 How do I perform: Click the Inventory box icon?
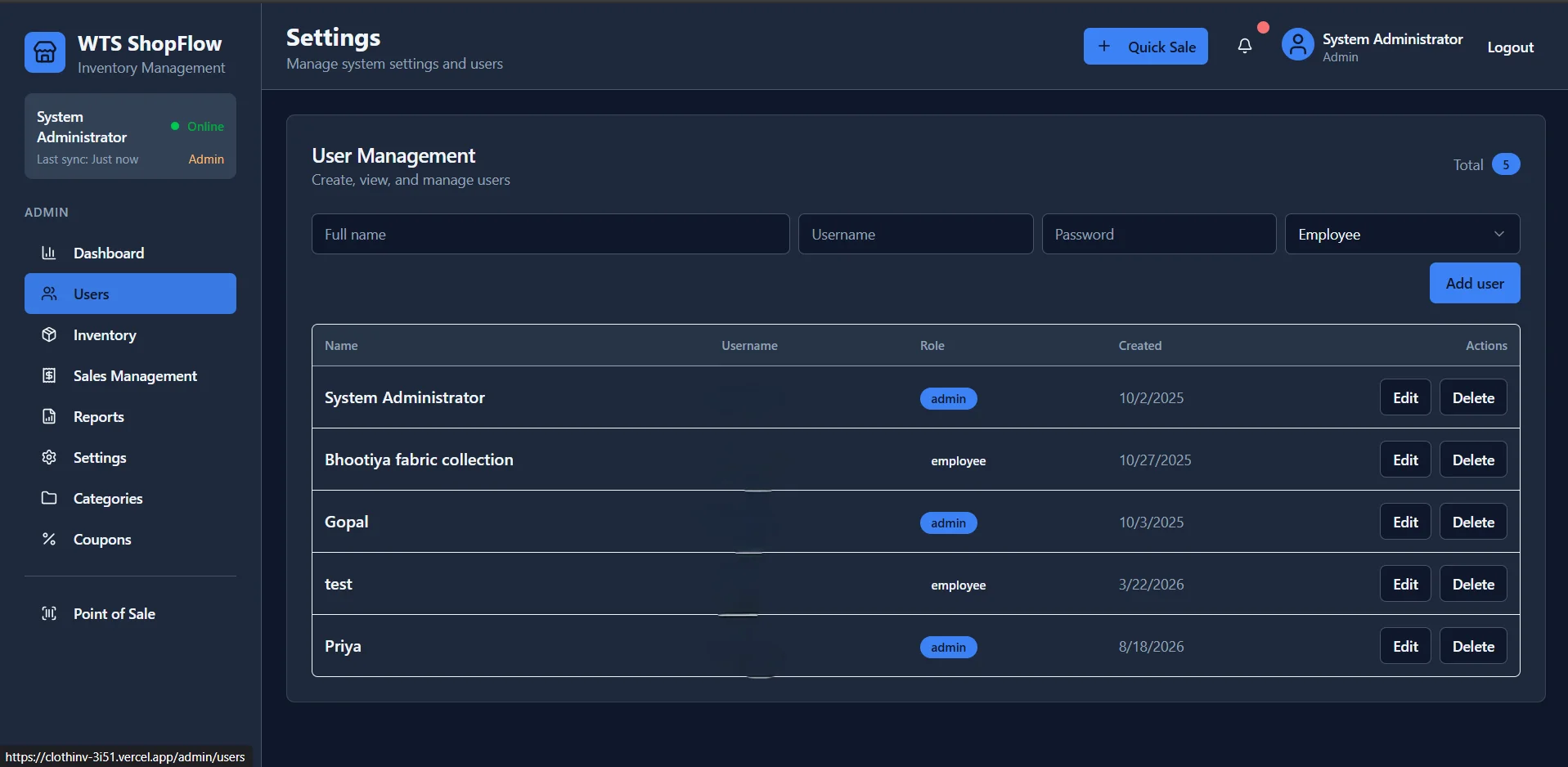click(x=49, y=334)
